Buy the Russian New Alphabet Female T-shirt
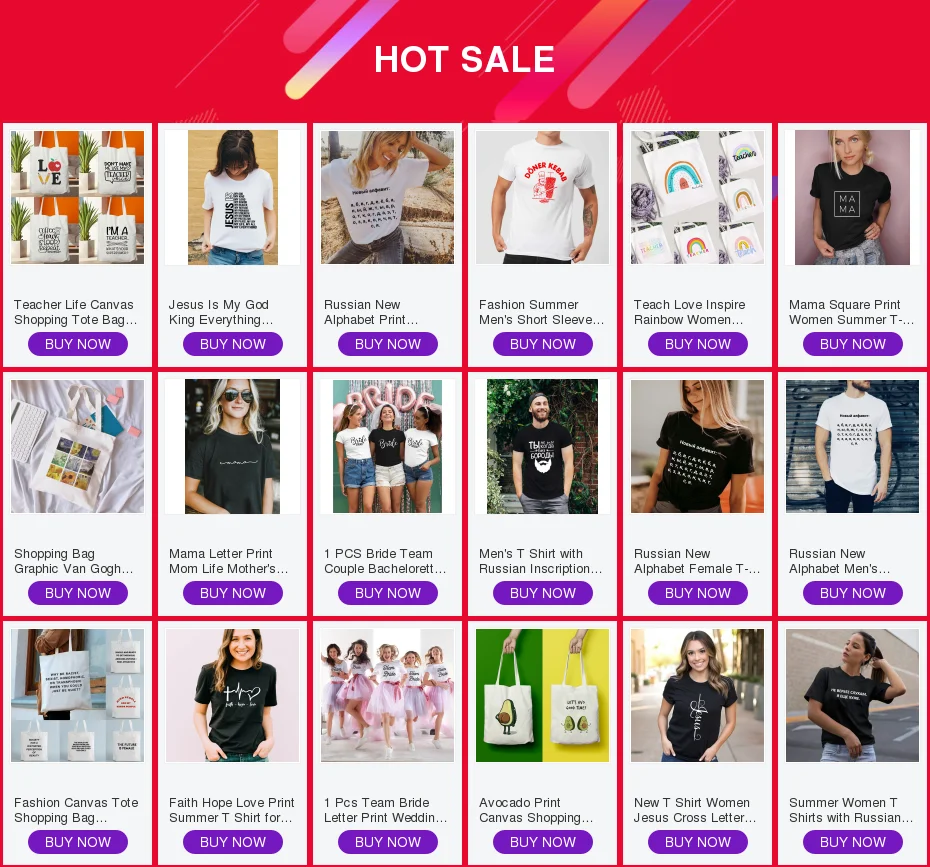Viewport: 930px width, 867px height. pos(698,593)
